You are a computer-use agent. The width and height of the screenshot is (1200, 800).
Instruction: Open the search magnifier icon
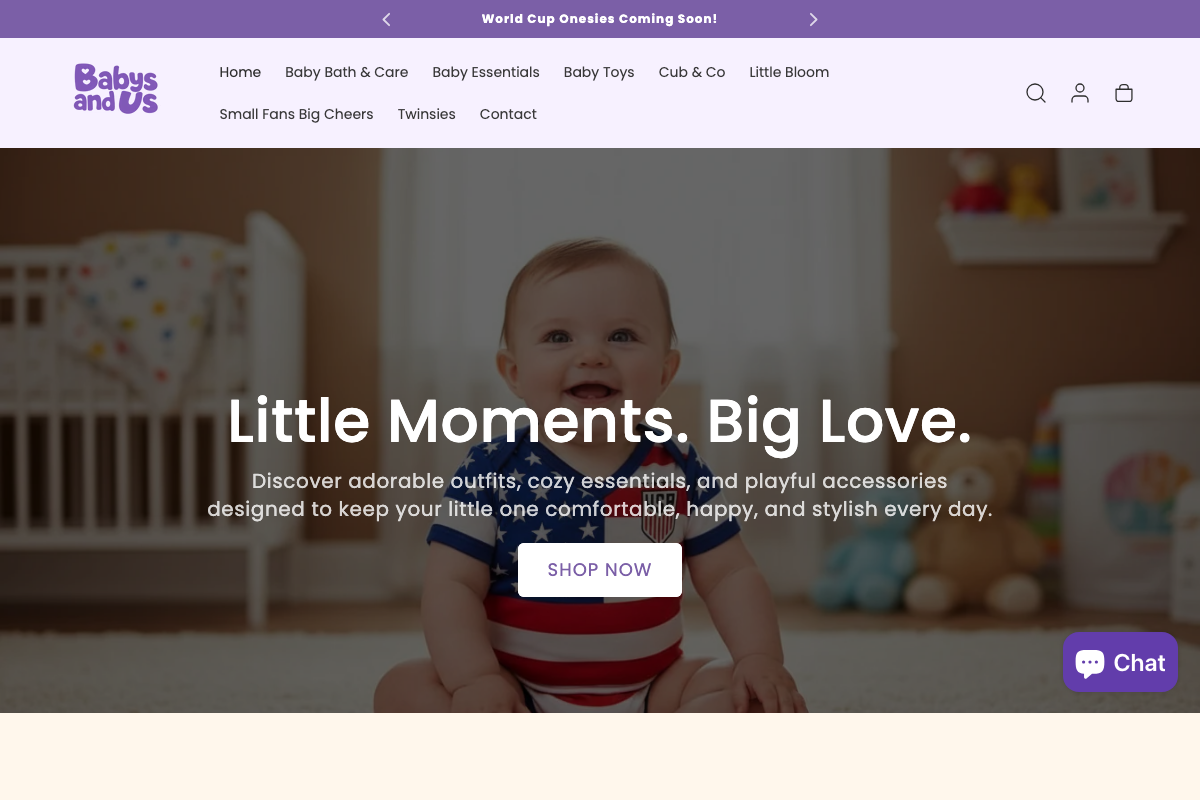coord(1036,93)
